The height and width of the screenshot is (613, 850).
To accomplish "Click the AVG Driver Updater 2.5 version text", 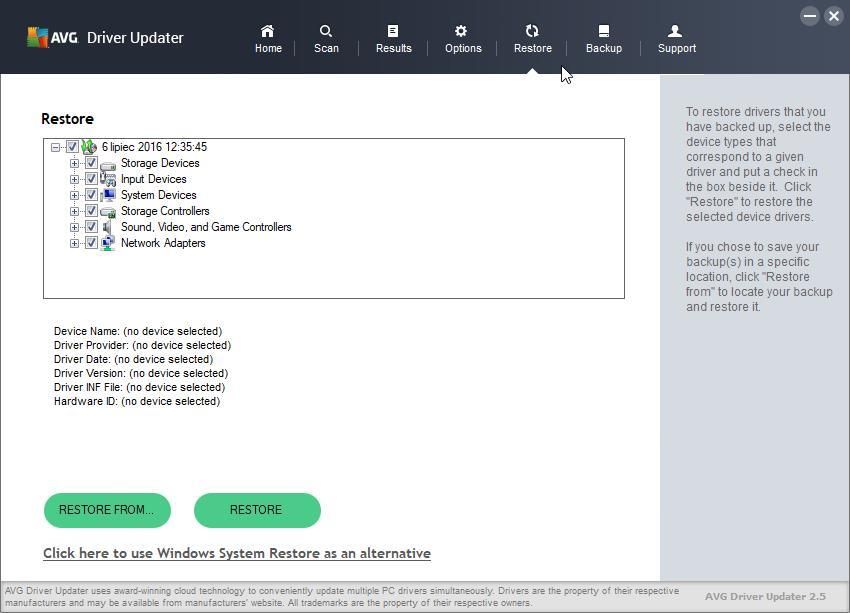I will pyautogui.click(x=765, y=596).
